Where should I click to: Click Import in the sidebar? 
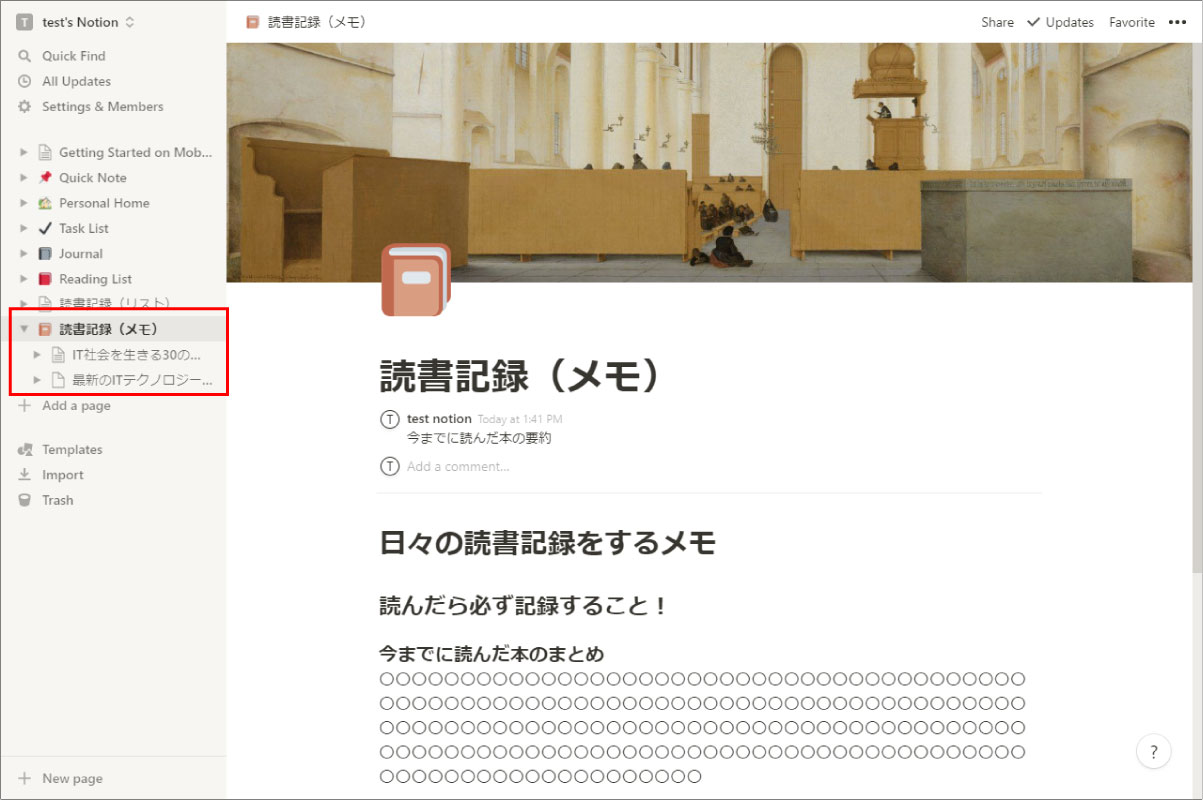[x=62, y=475]
